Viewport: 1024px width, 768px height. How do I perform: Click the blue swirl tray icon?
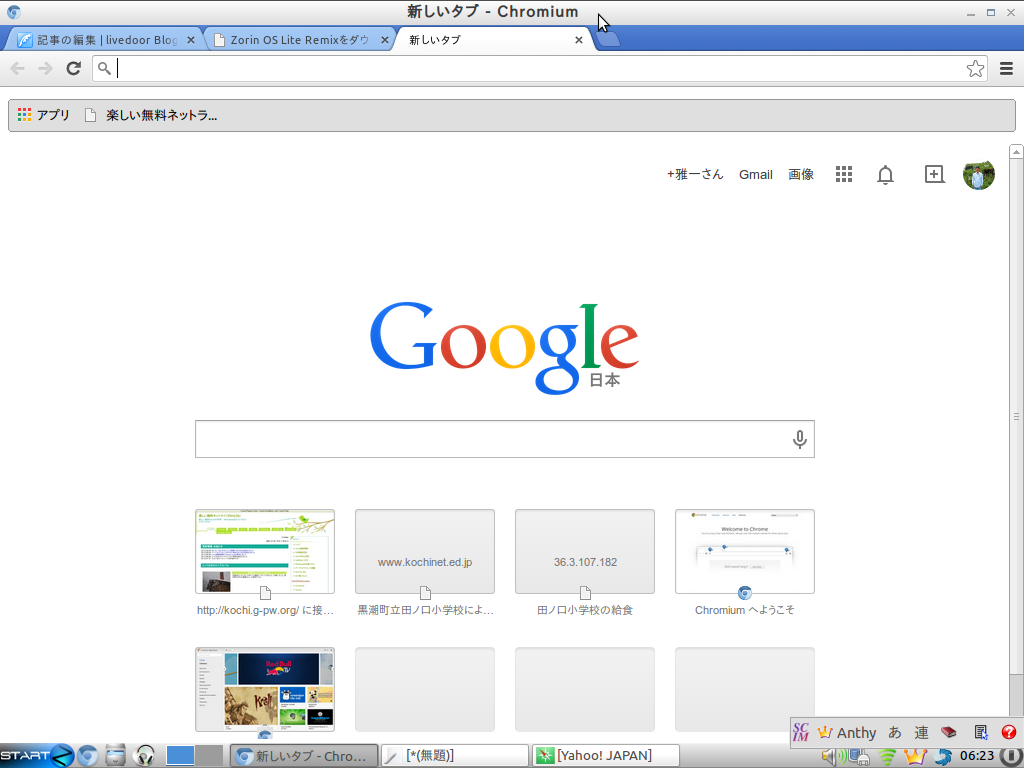coord(943,757)
